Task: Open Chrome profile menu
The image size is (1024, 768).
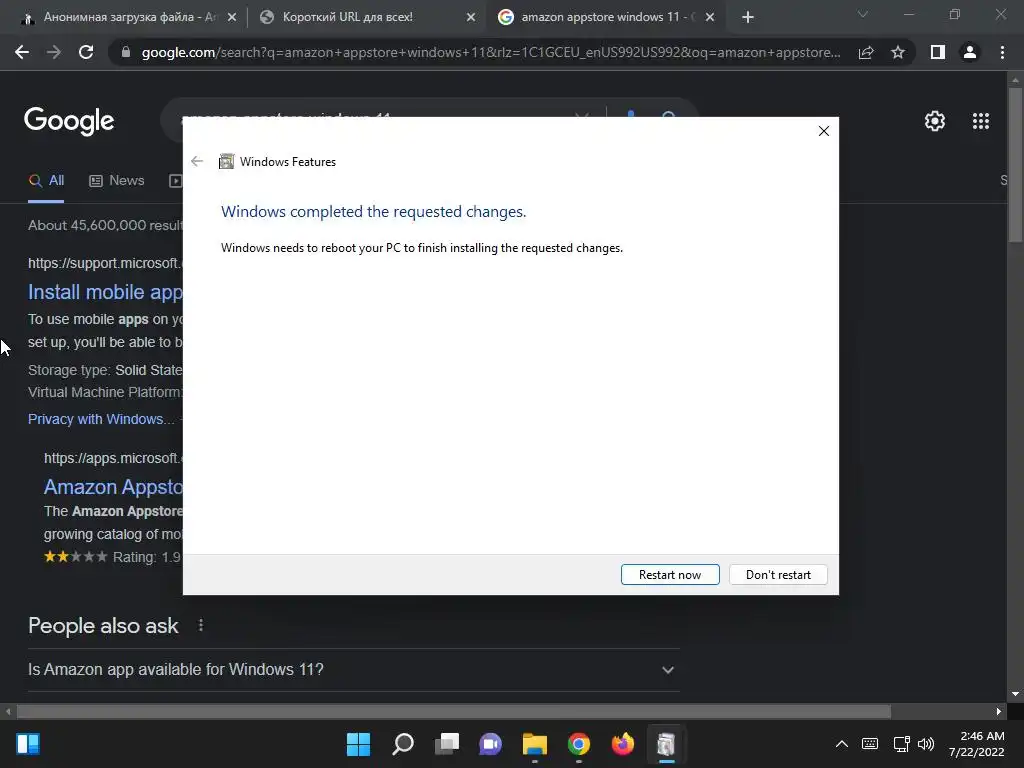Action: pyautogui.click(x=970, y=52)
